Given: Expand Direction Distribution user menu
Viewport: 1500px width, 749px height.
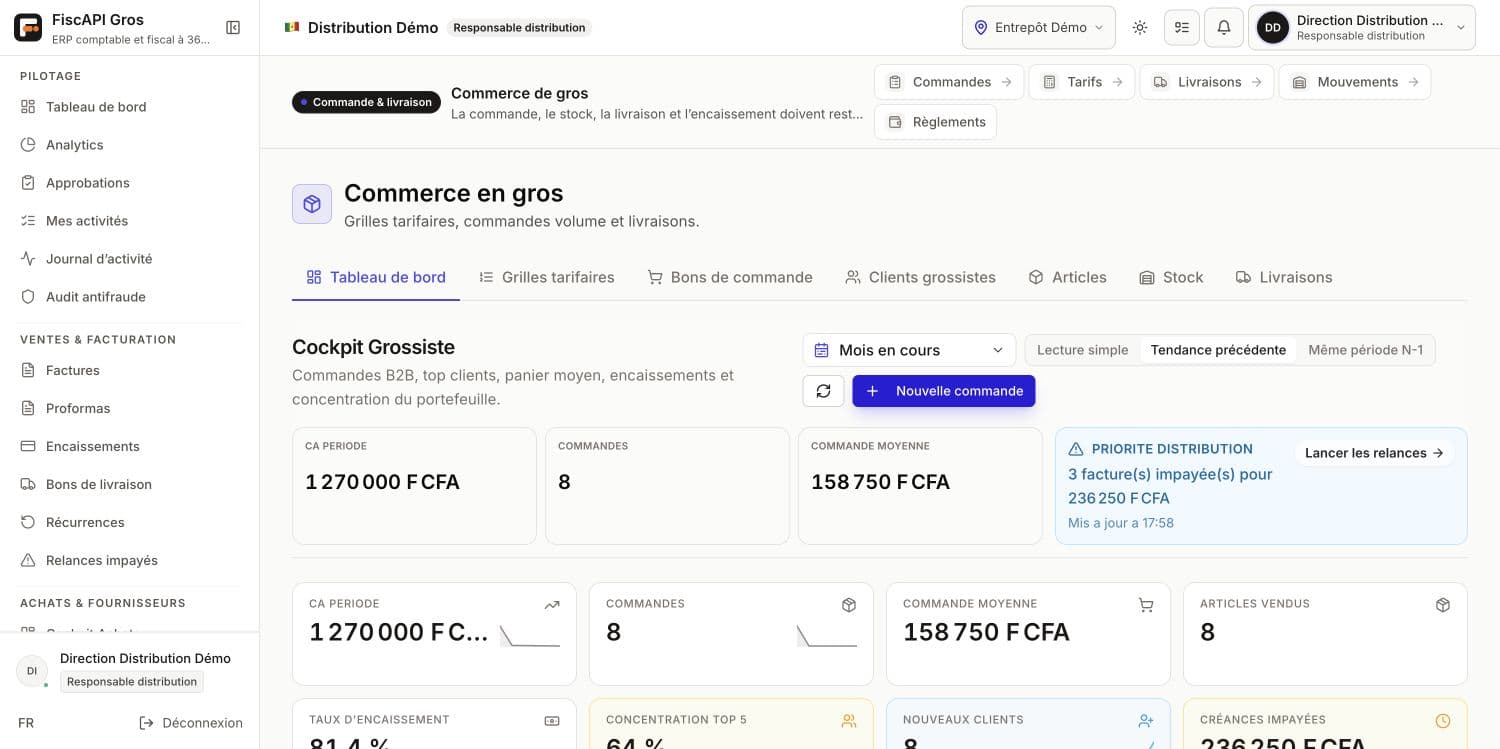Looking at the screenshot, I should click(x=1362, y=28).
